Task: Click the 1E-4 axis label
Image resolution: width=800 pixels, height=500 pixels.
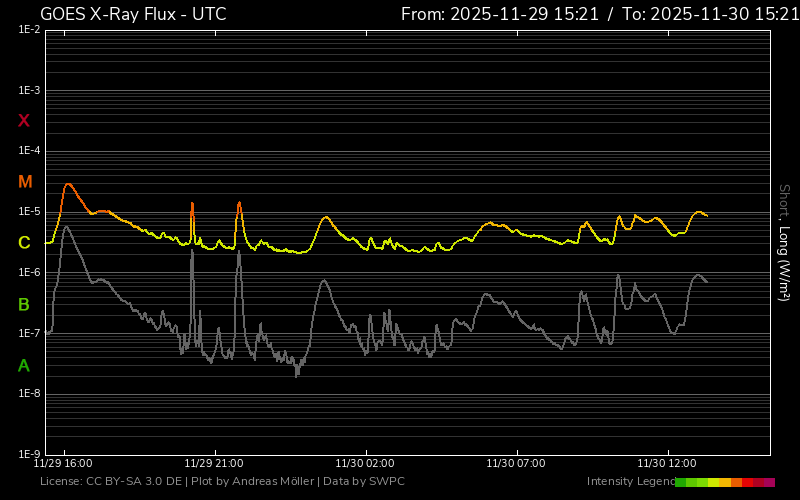Action: pos(29,151)
